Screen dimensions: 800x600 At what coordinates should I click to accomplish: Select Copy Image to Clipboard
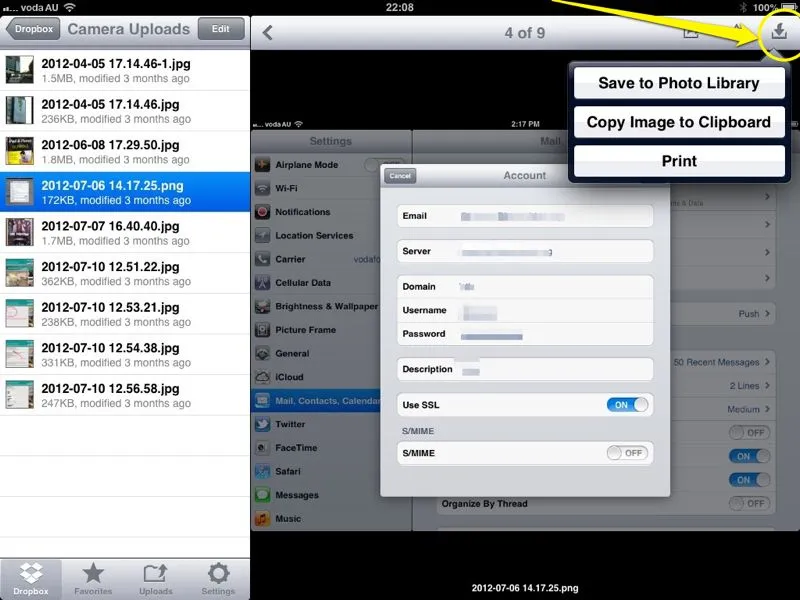point(679,122)
